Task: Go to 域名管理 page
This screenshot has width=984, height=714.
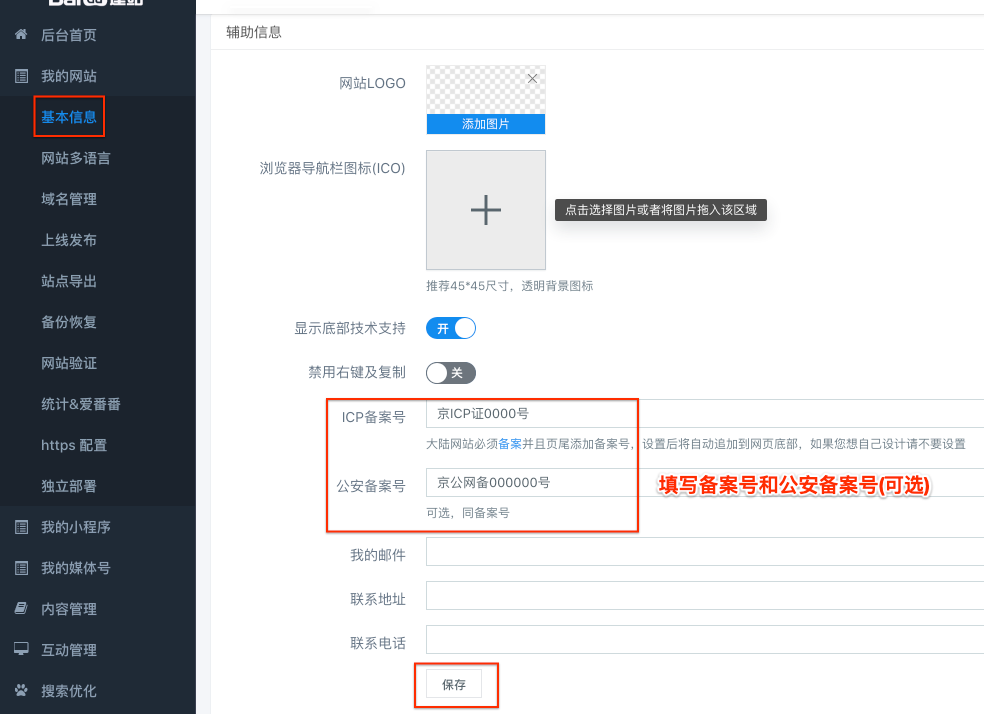Action: coord(69,199)
